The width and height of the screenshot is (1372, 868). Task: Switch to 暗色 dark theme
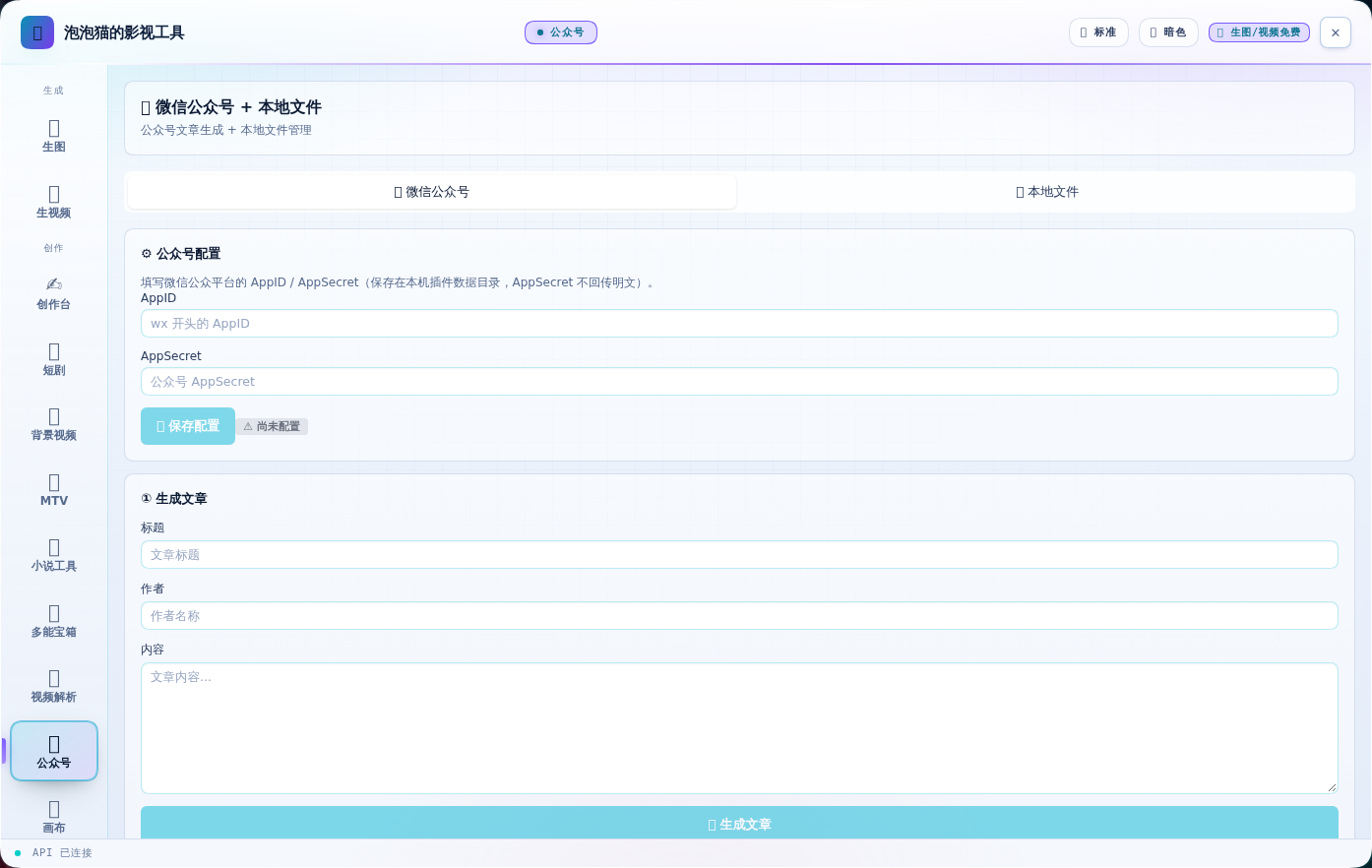1168,32
